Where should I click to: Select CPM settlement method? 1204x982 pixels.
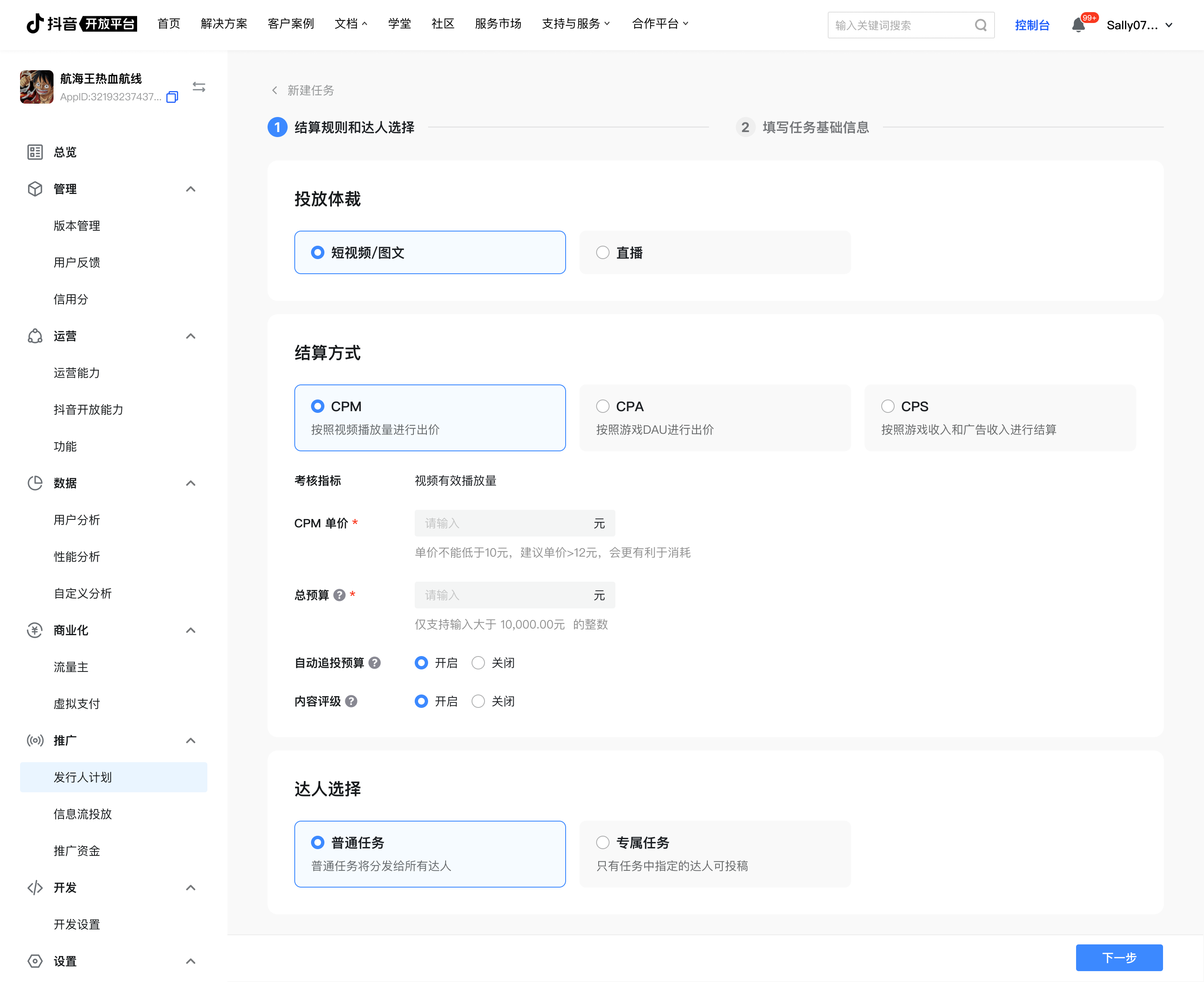point(430,418)
